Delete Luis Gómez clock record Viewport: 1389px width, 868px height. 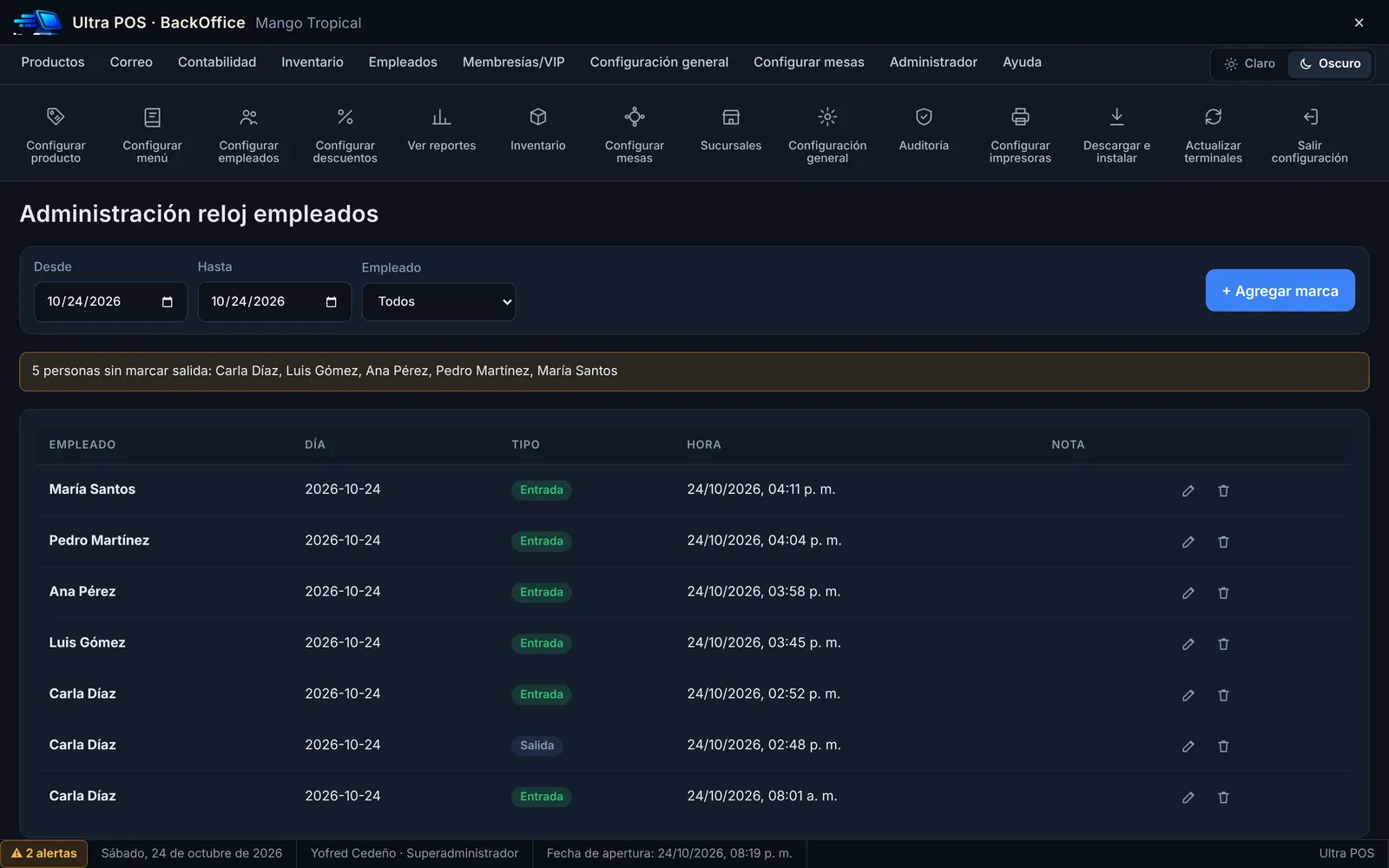[x=1223, y=644]
